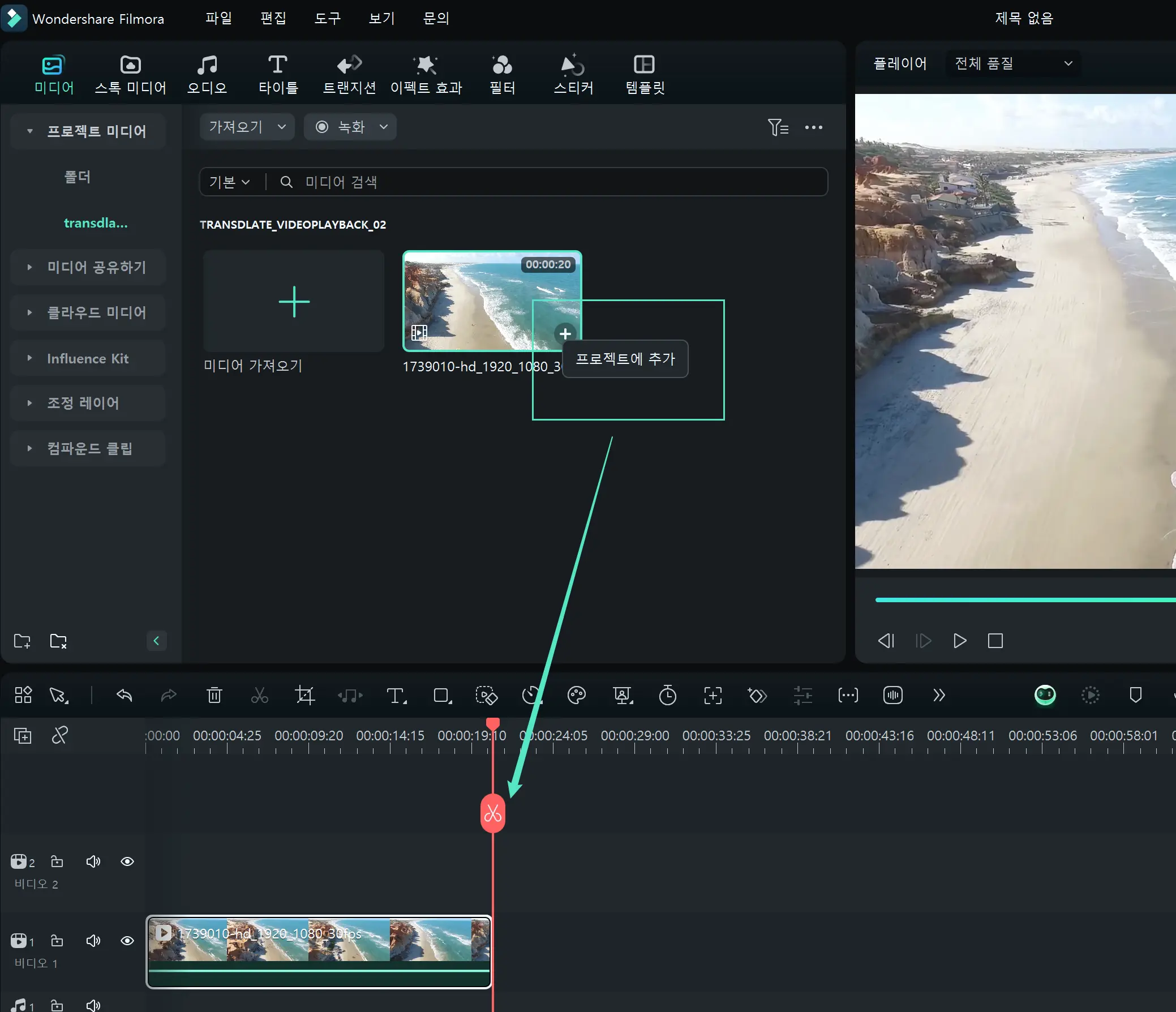Toggle video 2 layer mute

click(93, 860)
